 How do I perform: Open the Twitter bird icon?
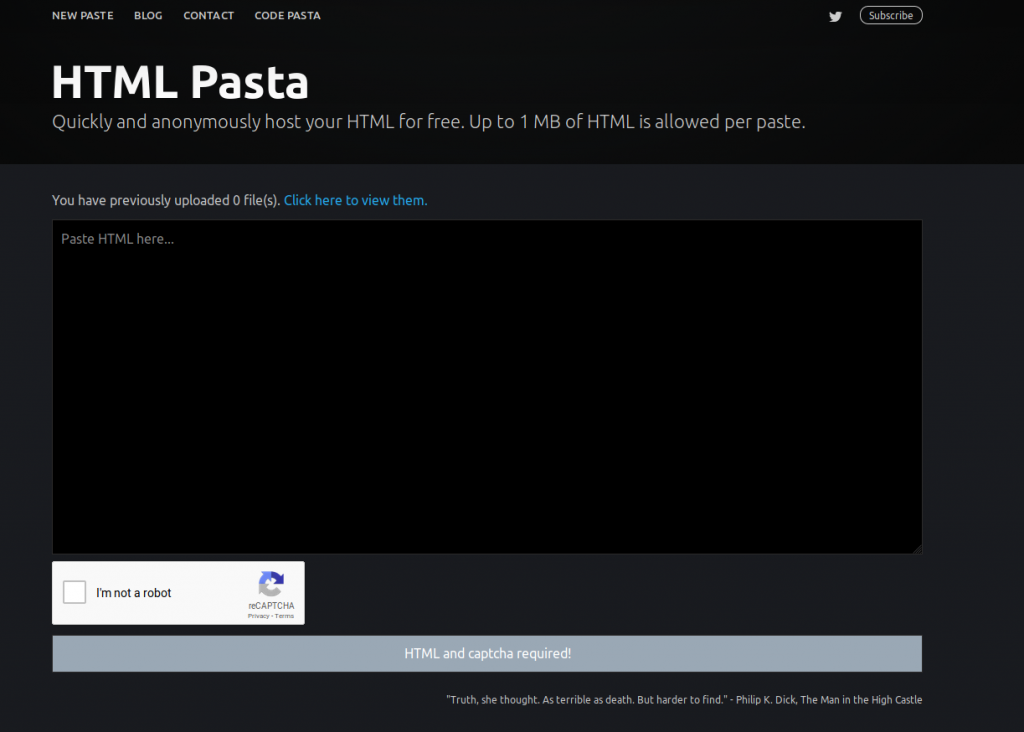[x=835, y=16]
